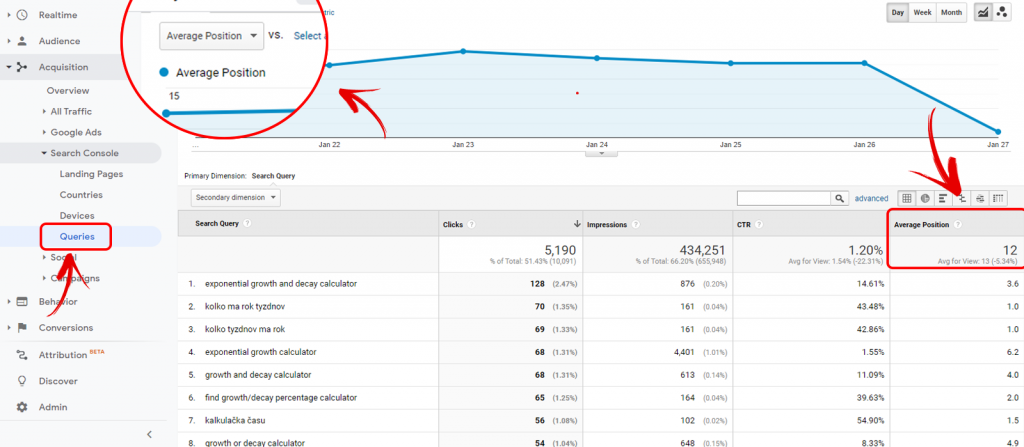The image size is (1024, 447).
Task: Select the pie chart percentage view icon
Action: click(925, 198)
